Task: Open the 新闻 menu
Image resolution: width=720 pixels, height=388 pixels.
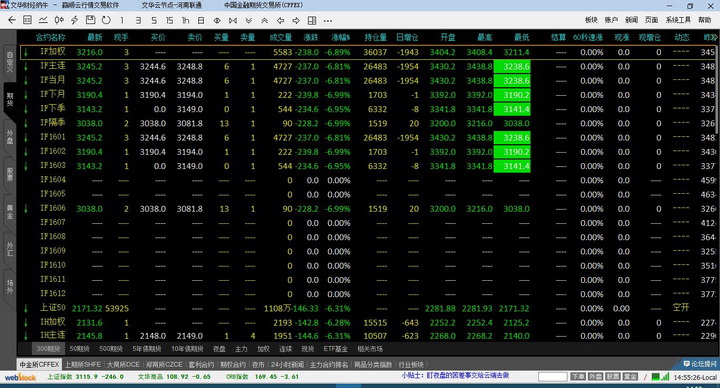Action: 631,20
